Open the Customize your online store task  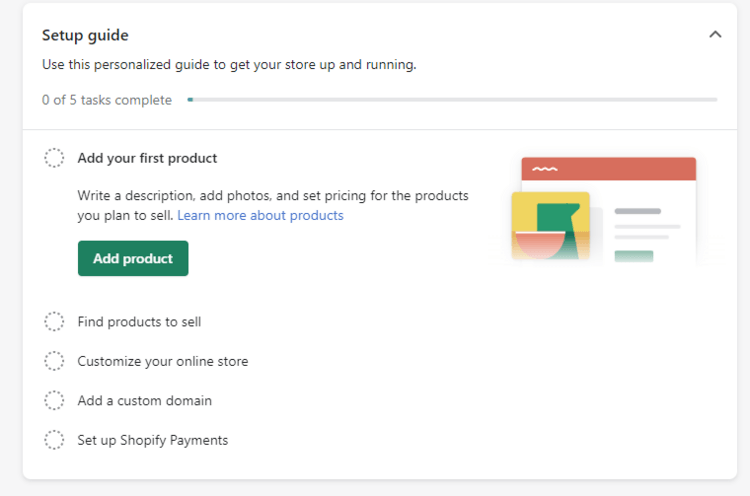[x=162, y=361]
